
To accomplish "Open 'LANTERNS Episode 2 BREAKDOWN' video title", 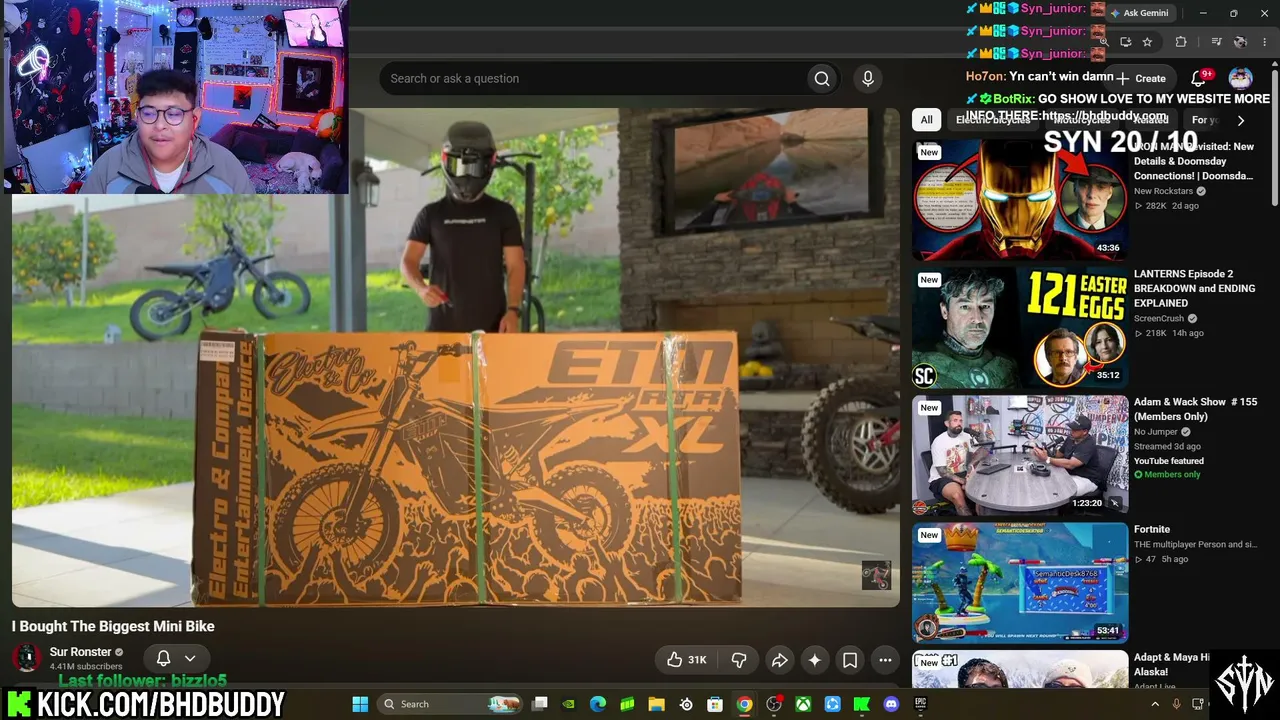I will (x=1194, y=288).
